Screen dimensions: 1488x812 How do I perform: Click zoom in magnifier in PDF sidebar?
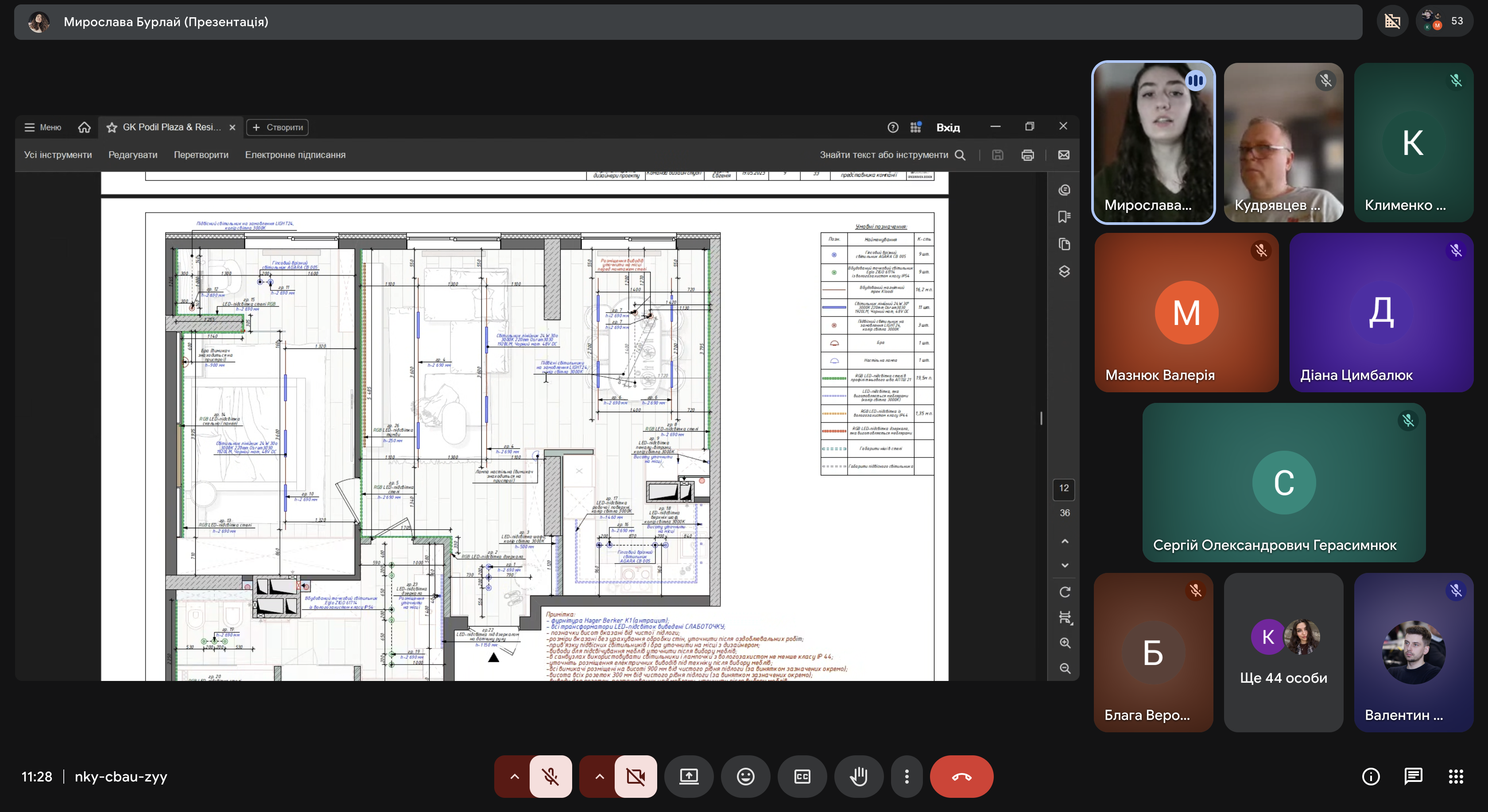point(1065,643)
